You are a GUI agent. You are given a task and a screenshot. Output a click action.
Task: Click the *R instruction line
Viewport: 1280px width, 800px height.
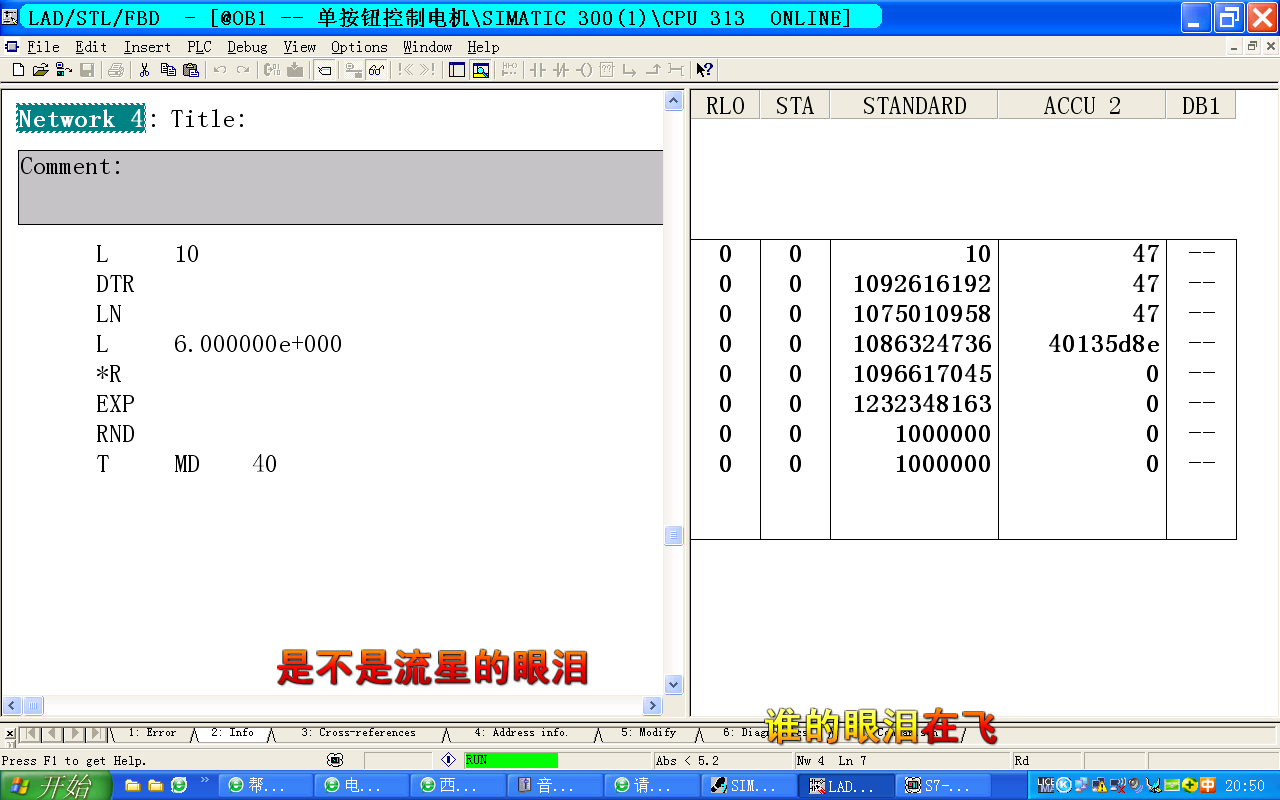[108, 374]
